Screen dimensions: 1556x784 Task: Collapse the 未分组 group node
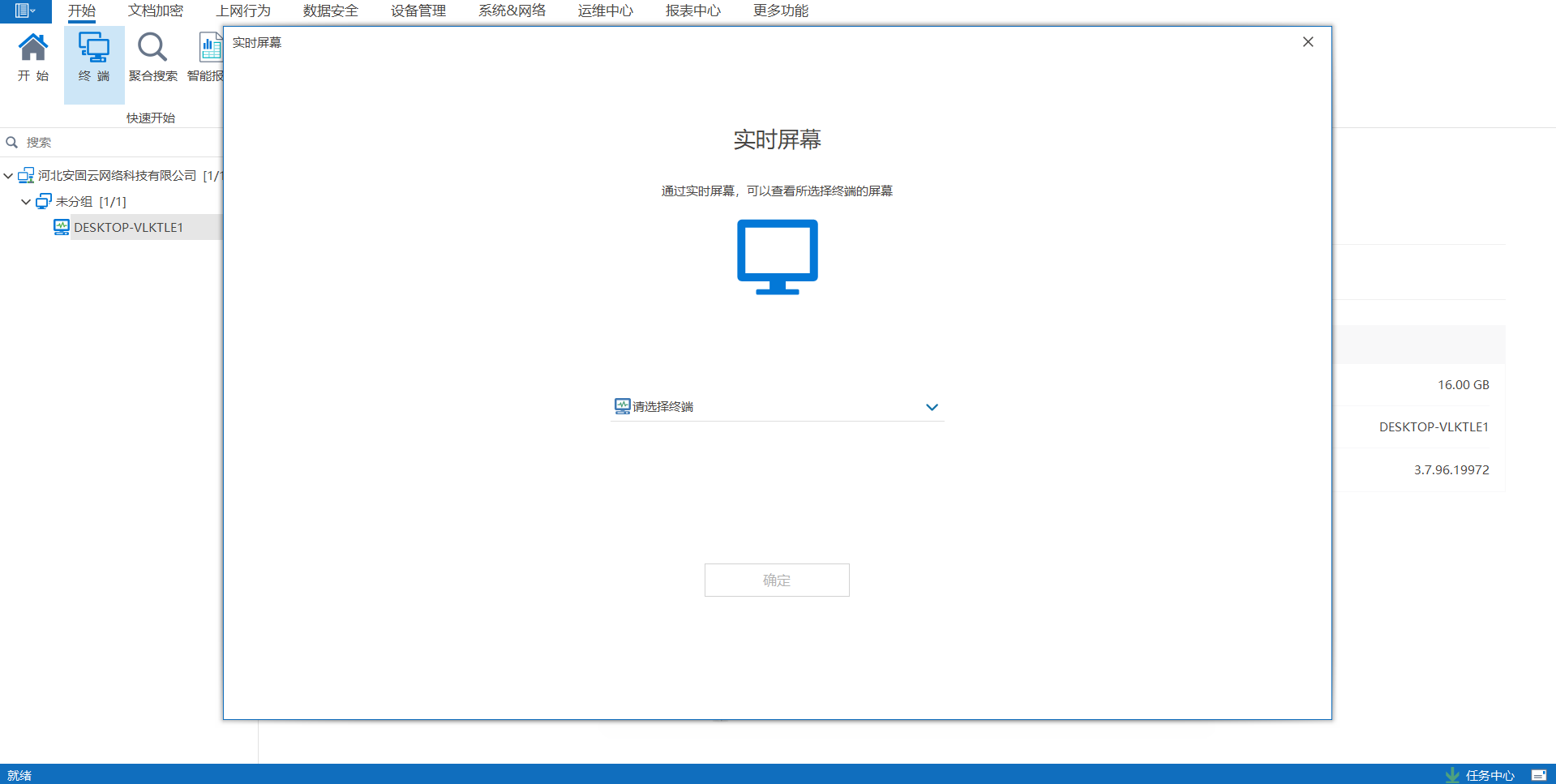coord(26,202)
